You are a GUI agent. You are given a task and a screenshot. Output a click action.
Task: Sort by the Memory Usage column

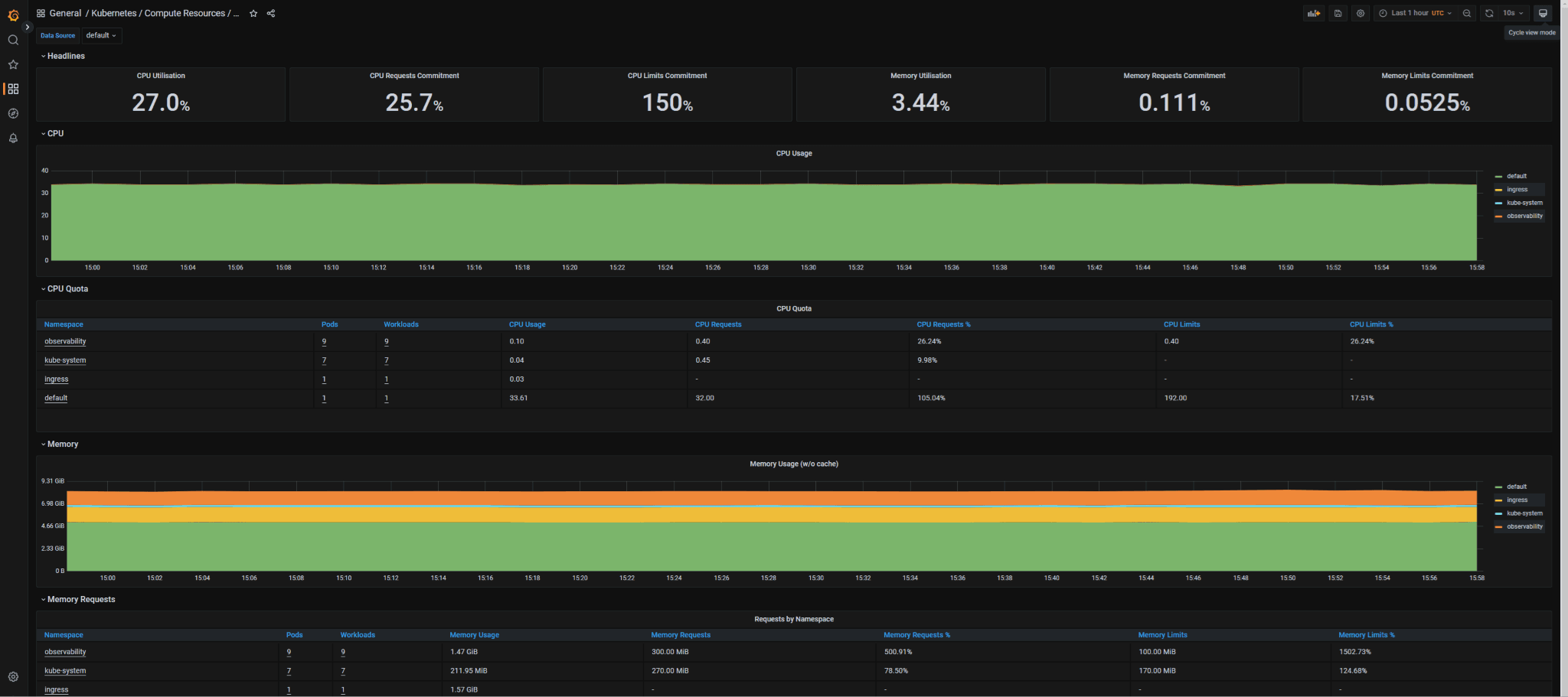[x=475, y=635]
